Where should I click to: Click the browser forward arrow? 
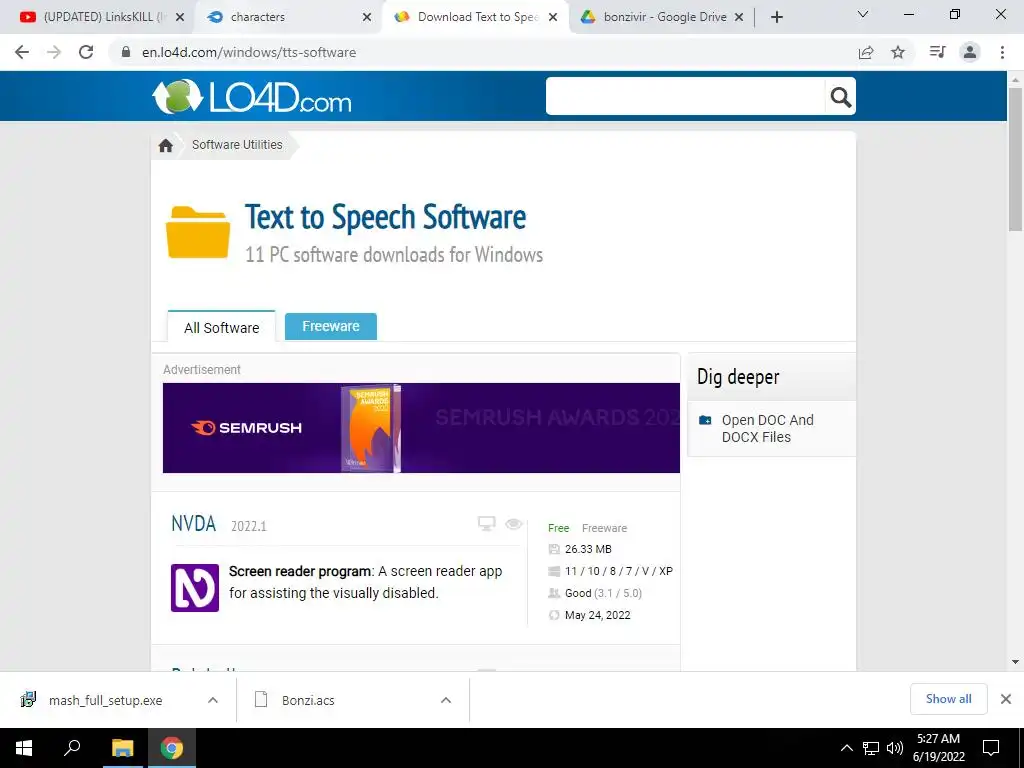click(x=54, y=52)
